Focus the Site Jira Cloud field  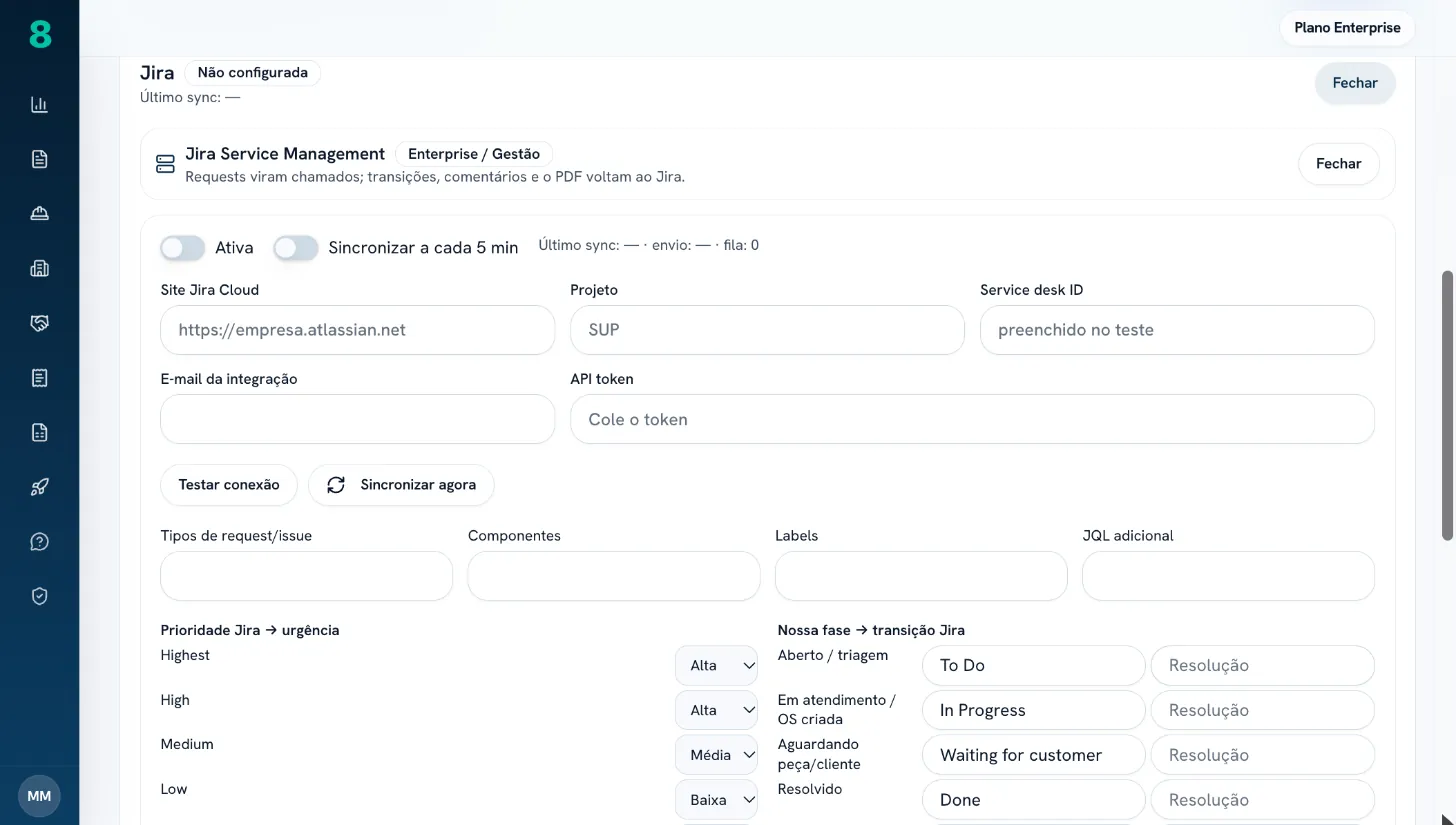pyautogui.click(x=357, y=330)
